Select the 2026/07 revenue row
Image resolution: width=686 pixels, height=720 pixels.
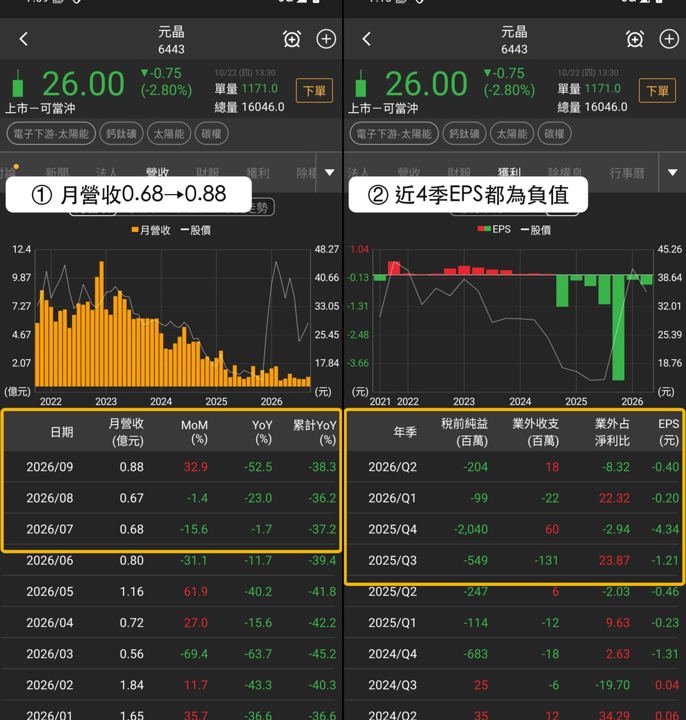(171, 529)
